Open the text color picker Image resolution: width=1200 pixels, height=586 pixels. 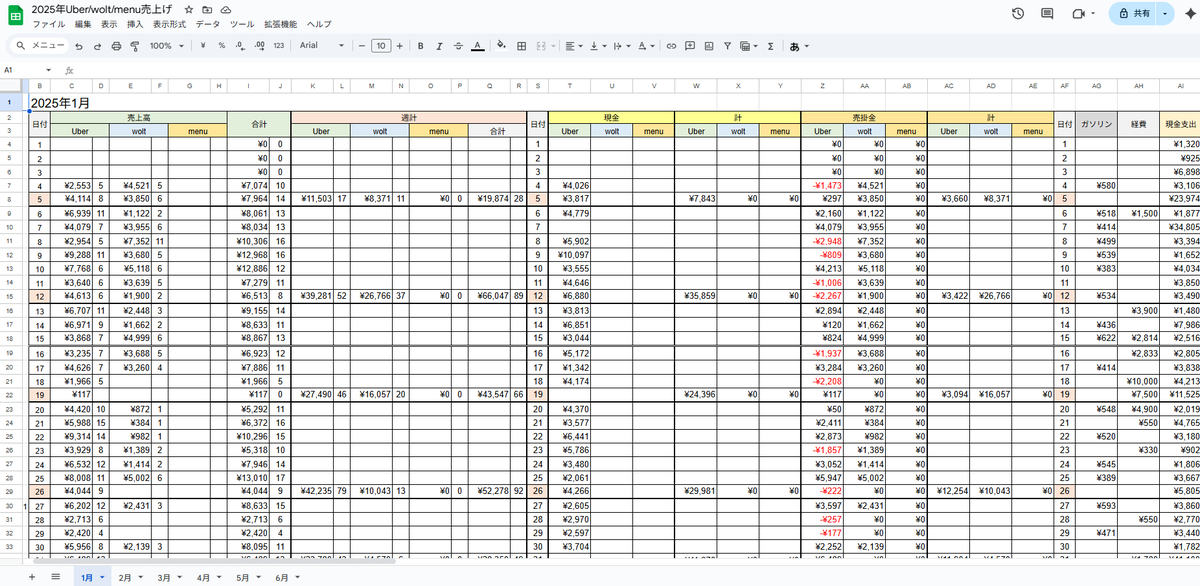tap(477, 46)
